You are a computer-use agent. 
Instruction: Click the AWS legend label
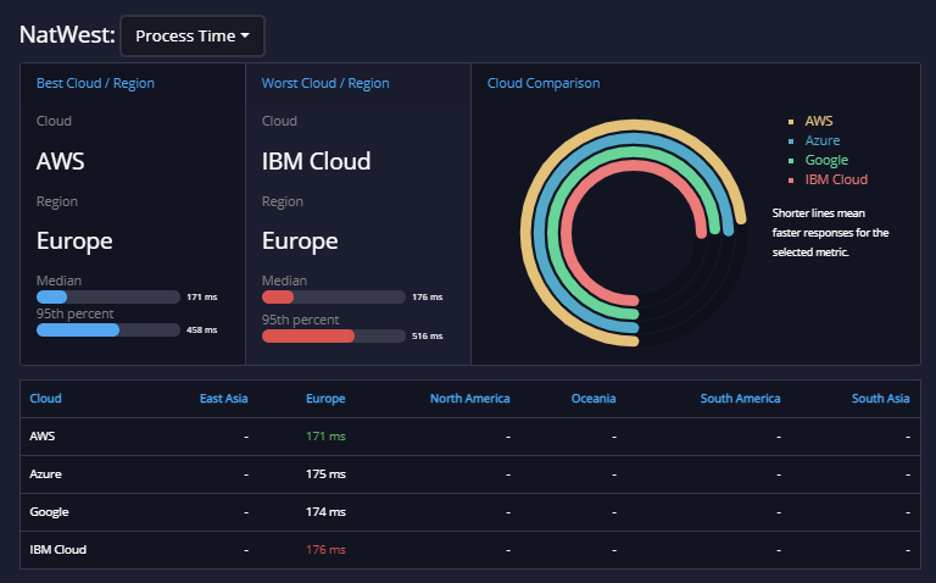pos(818,121)
